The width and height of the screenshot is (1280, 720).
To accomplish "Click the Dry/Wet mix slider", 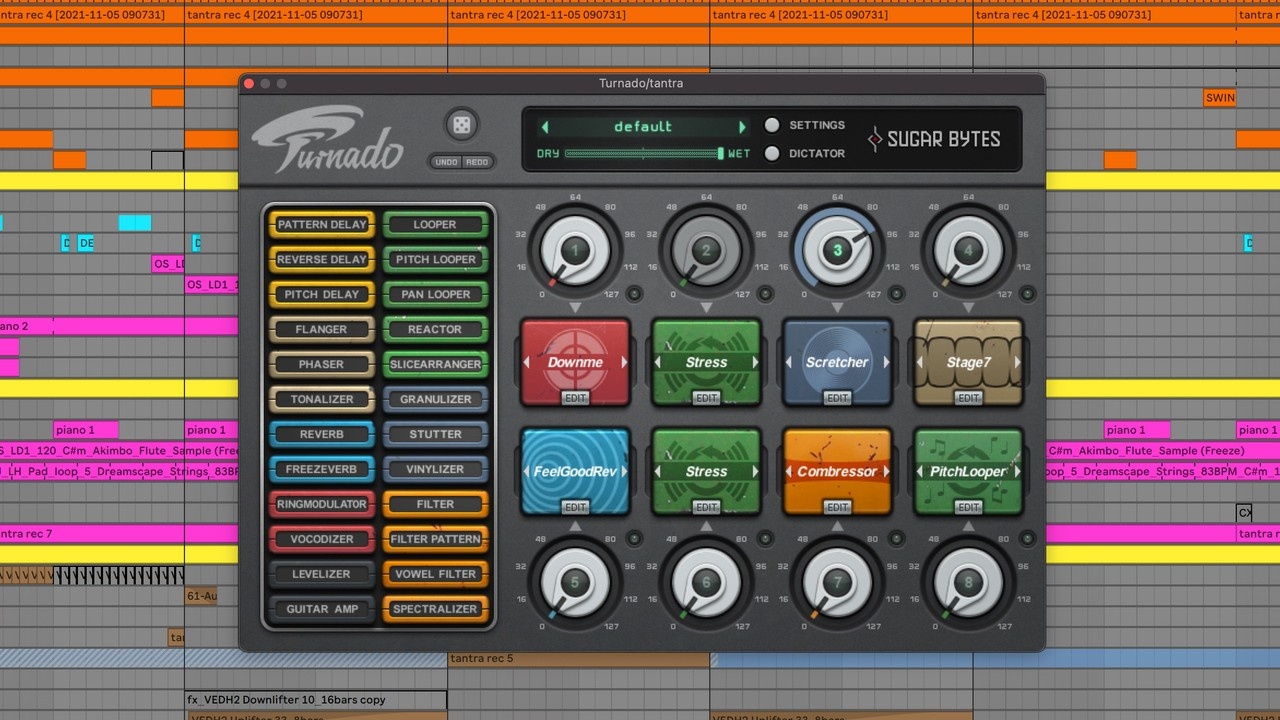I will click(644, 153).
